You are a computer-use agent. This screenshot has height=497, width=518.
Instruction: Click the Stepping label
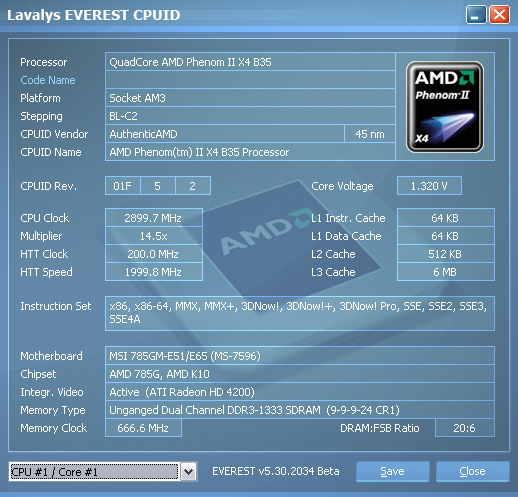(x=41, y=116)
